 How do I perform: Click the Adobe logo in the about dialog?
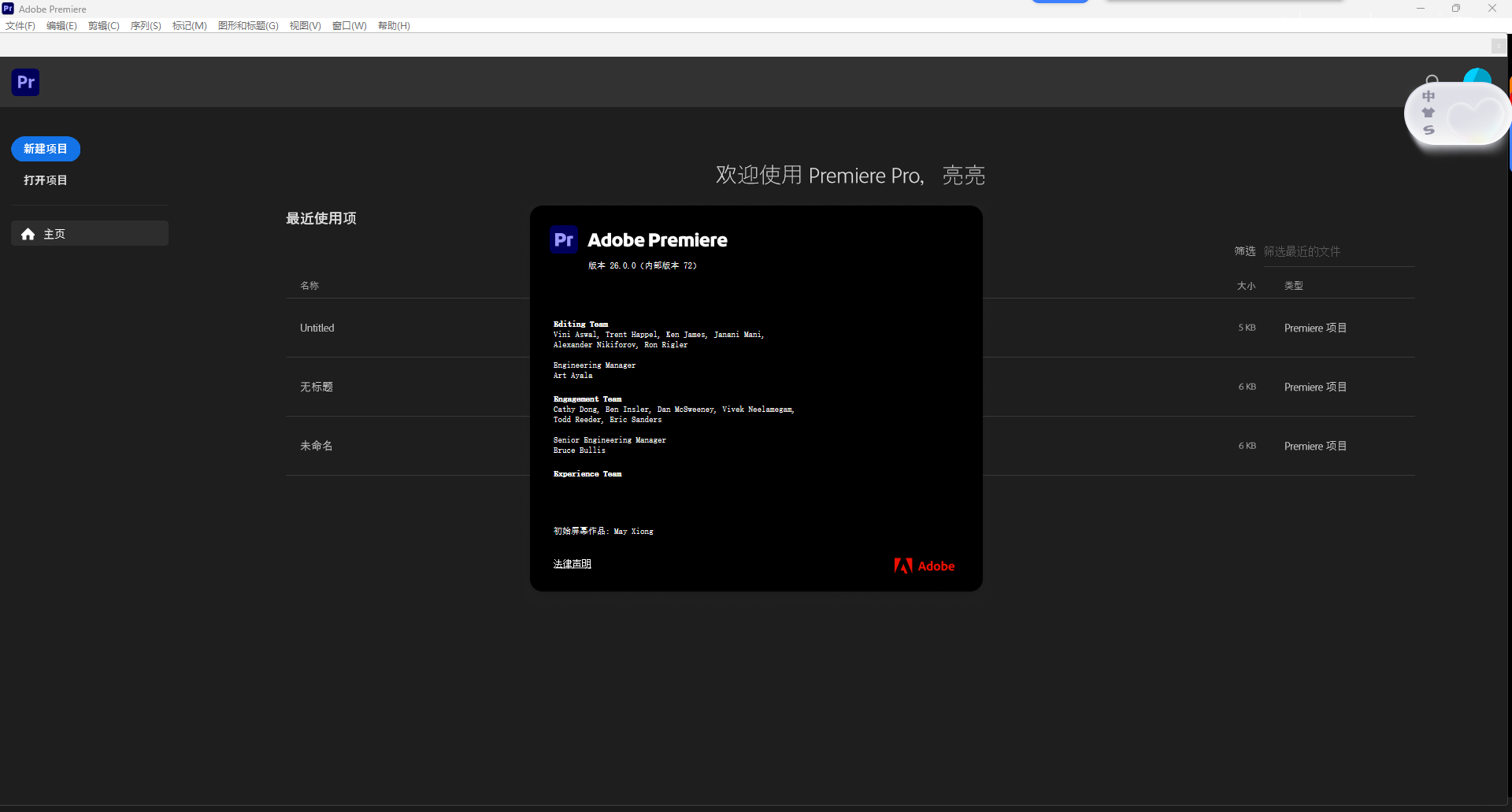pyautogui.click(x=924, y=565)
